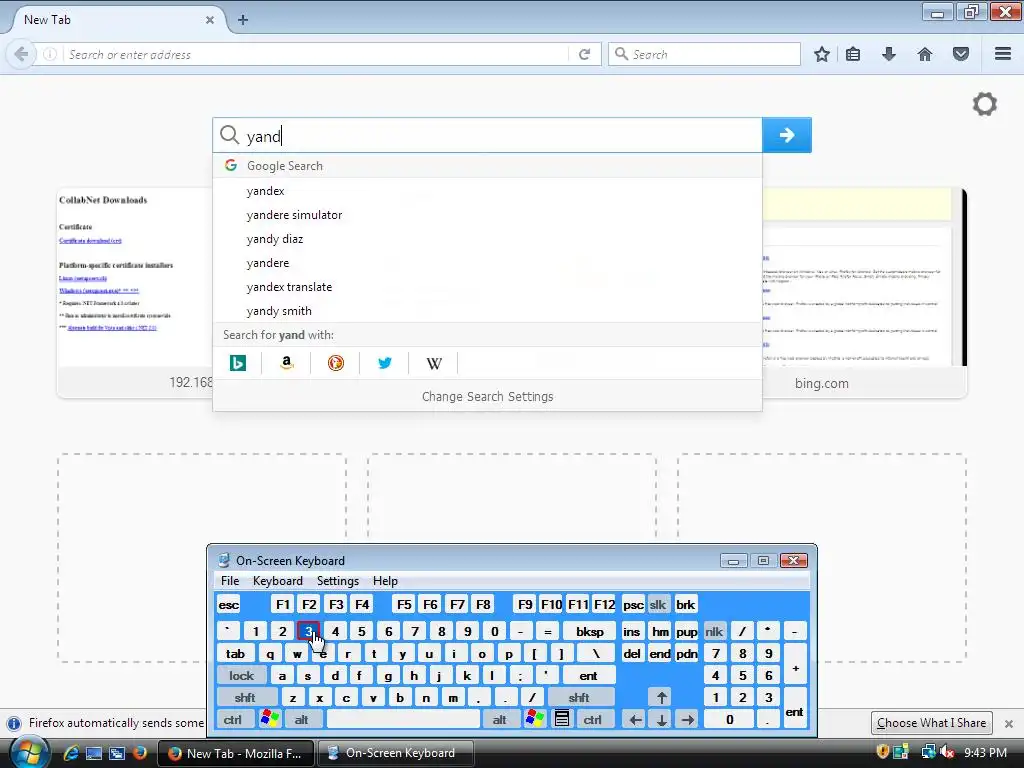
Task: Click the up arrow key
Action: click(x=662, y=698)
